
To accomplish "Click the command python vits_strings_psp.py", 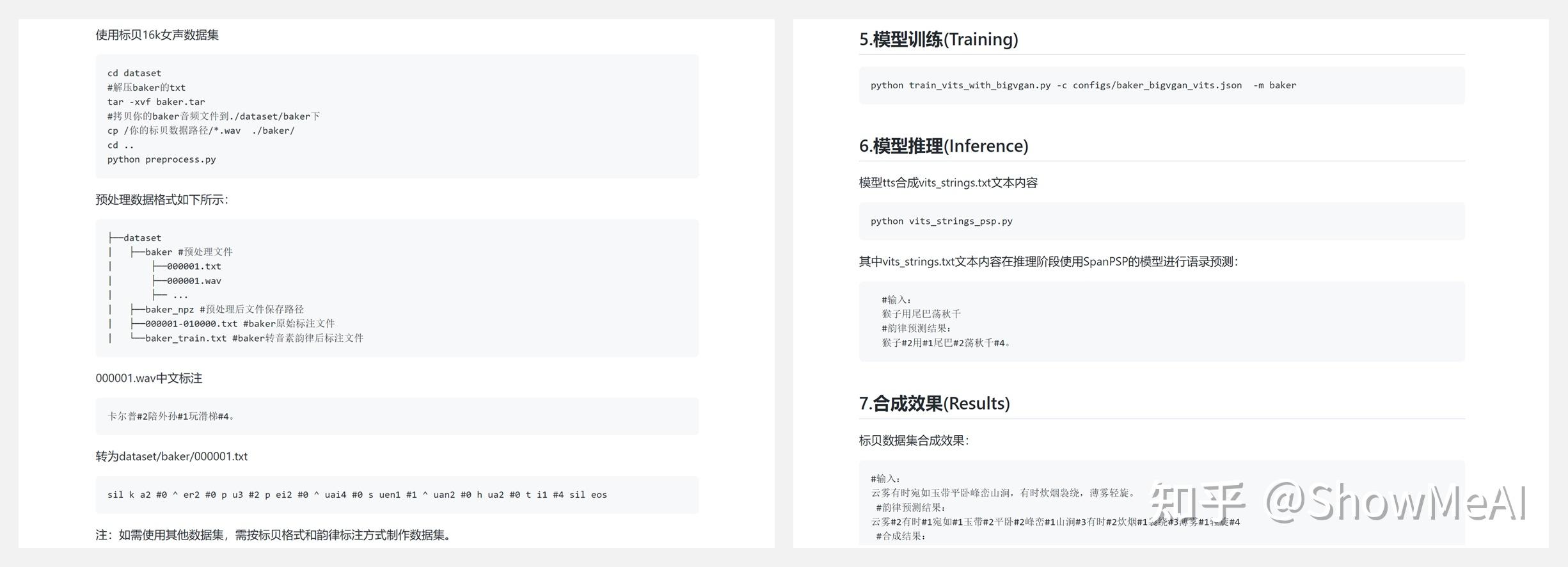I will 941,221.
